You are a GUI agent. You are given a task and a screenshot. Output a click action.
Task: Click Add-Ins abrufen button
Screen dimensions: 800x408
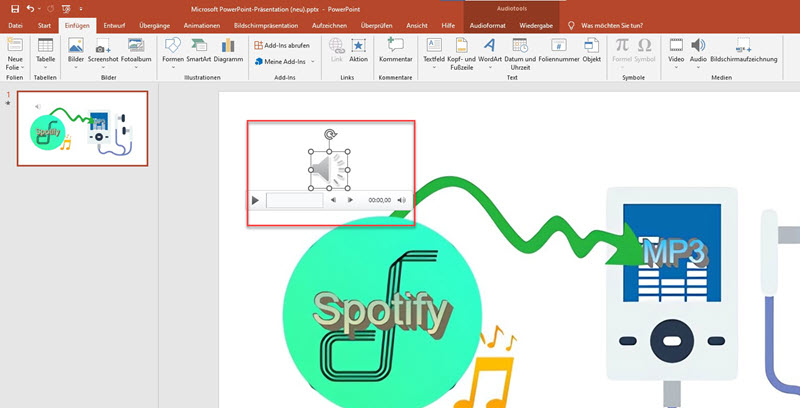click(x=282, y=45)
